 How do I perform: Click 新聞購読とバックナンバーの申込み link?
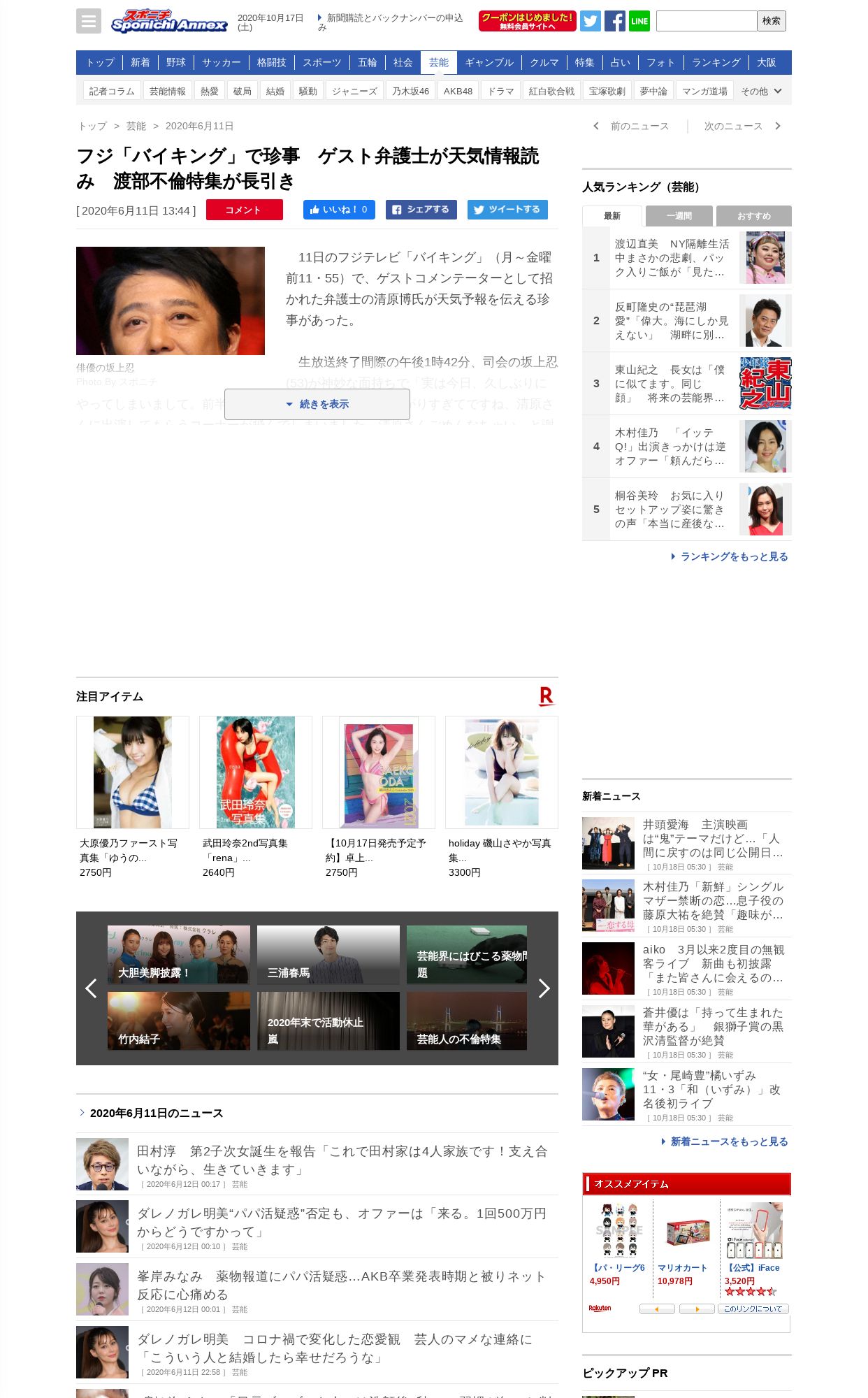click(391, 22)
